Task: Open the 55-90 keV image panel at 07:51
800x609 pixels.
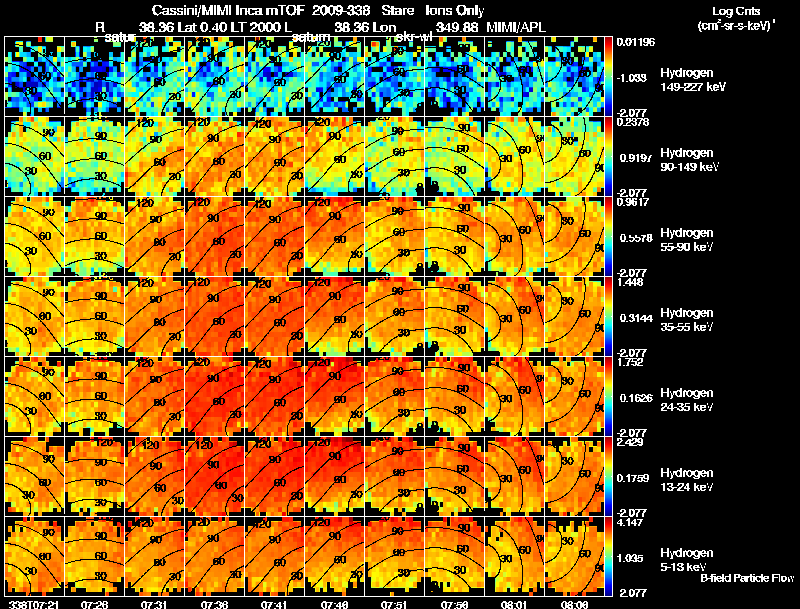Action: click(x=394, y=236)
